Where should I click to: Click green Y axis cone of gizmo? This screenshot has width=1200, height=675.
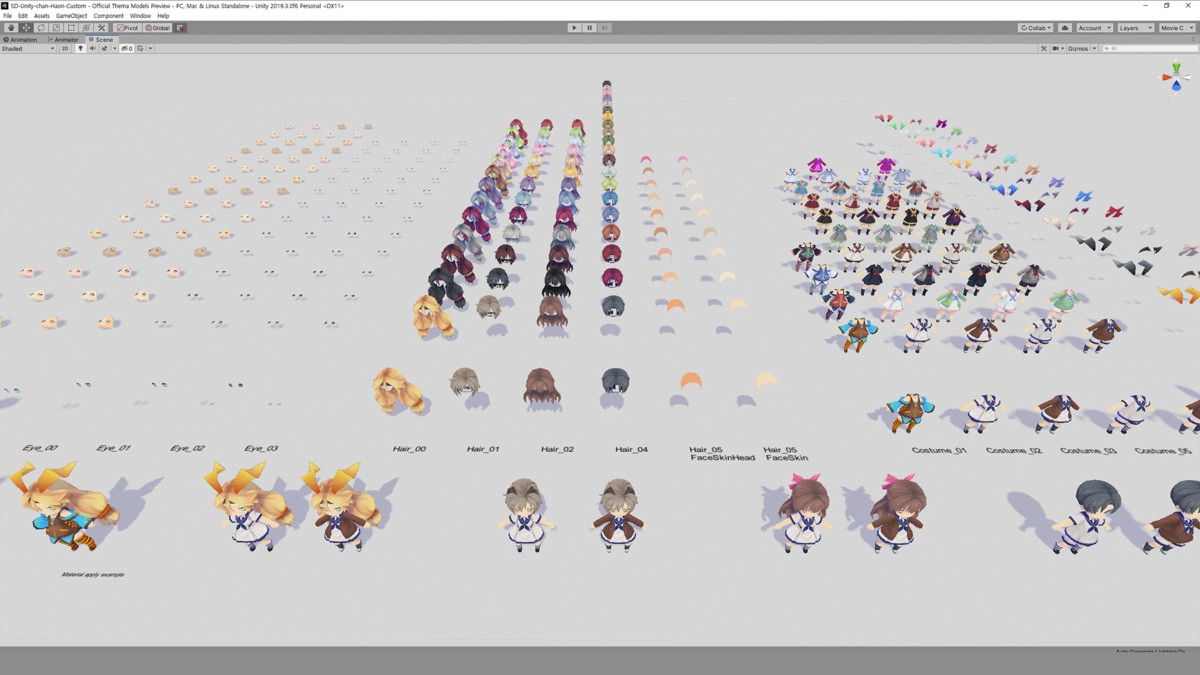[1177, 69]
